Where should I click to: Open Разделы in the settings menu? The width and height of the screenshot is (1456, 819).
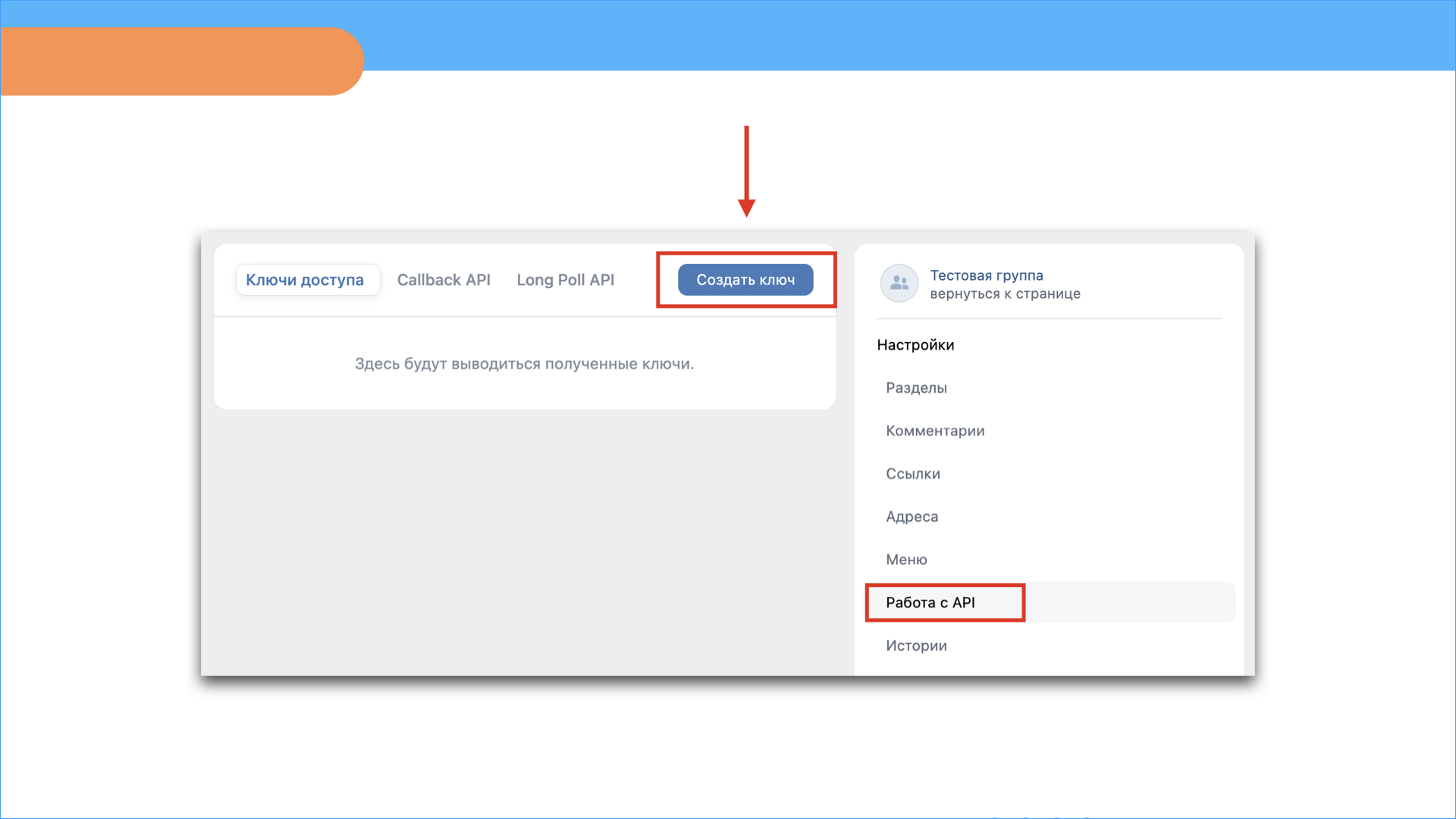[916, 388]
